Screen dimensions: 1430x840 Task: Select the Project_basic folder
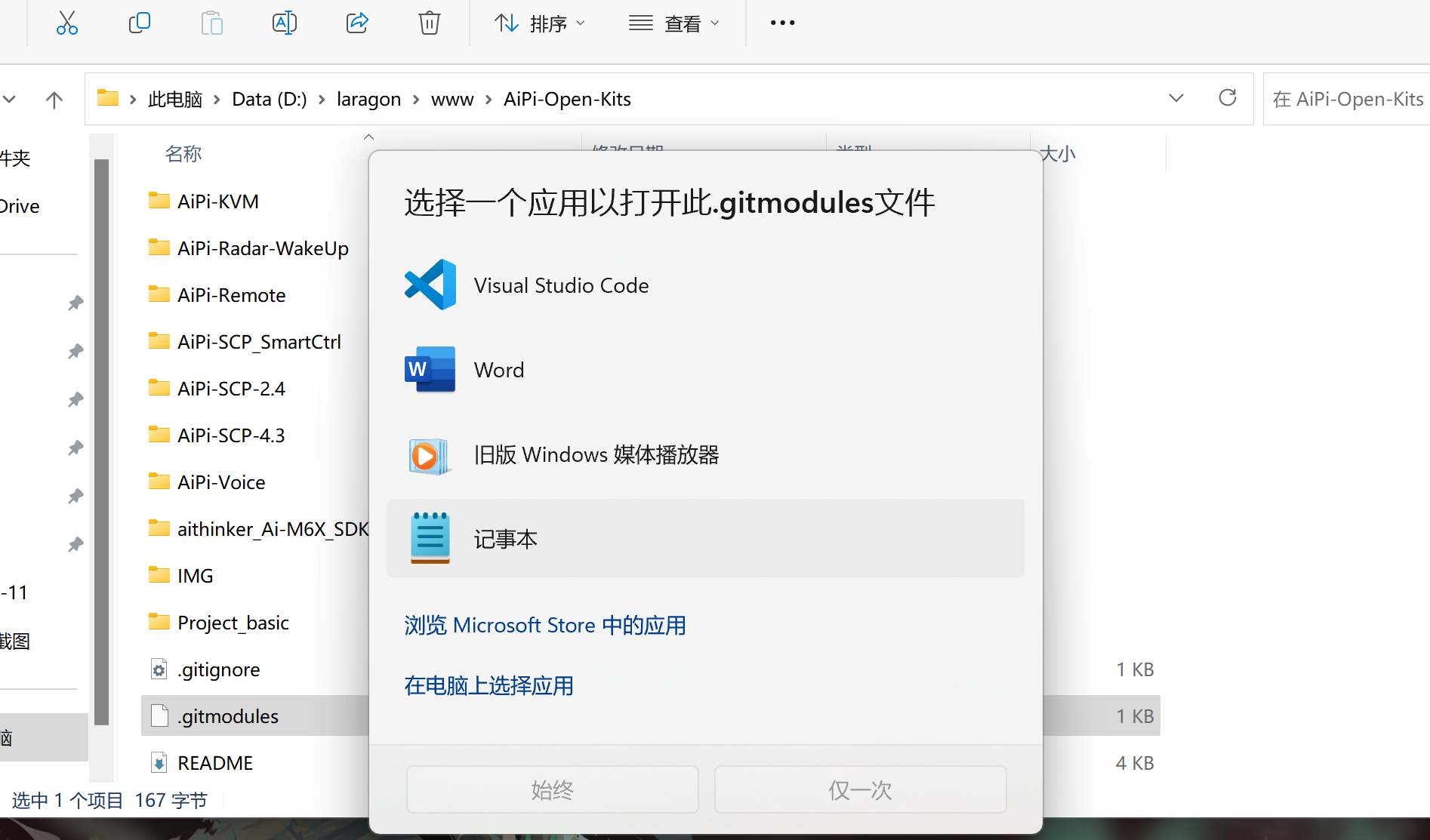233,623
